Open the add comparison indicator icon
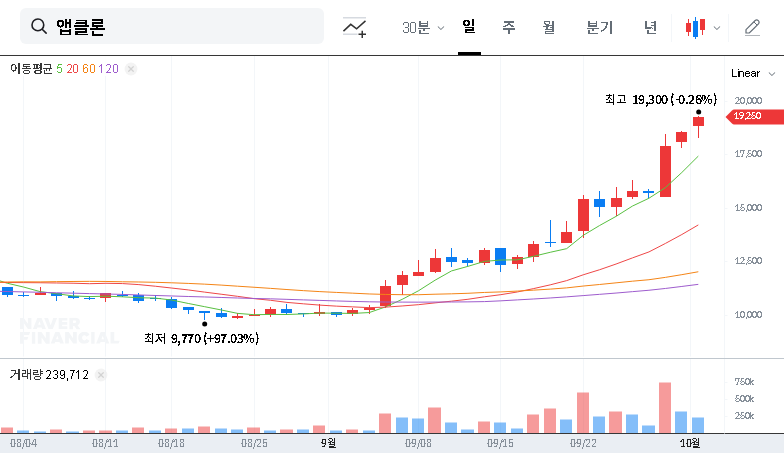 354,28
